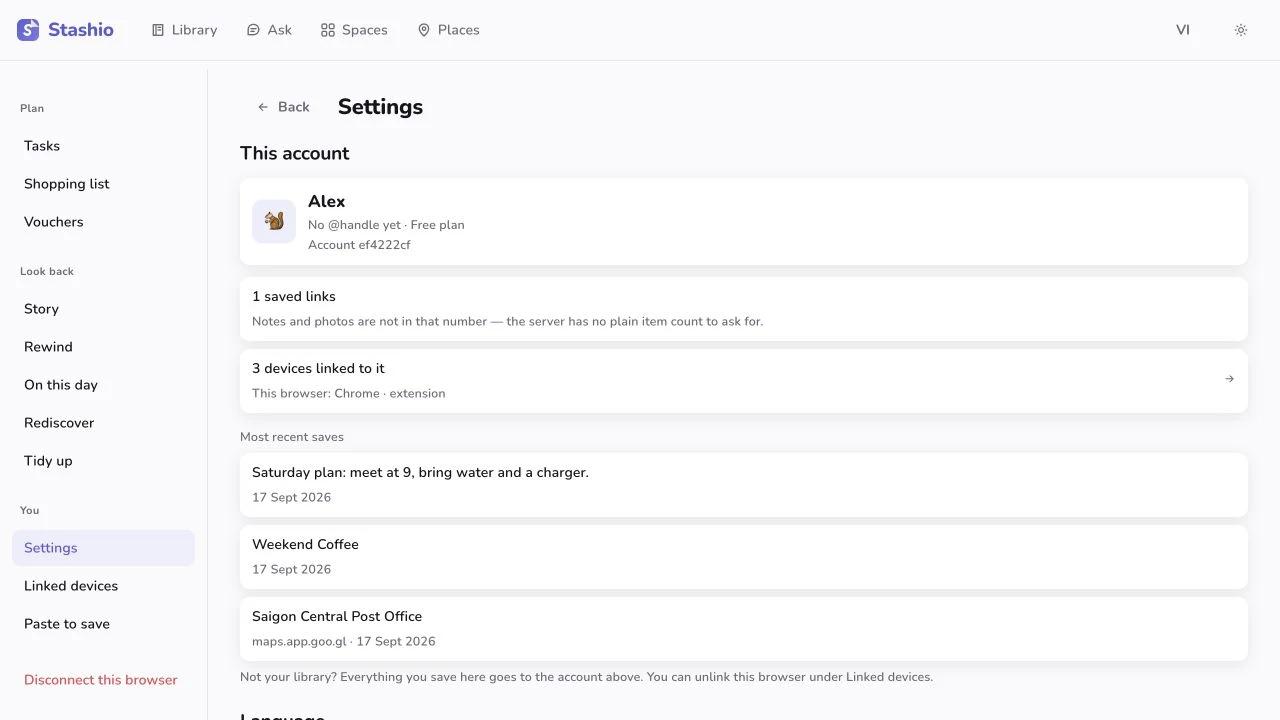This screenshot has height=720, width=1280.
Task: Click the Library book icon
Action: pos(158,30)
